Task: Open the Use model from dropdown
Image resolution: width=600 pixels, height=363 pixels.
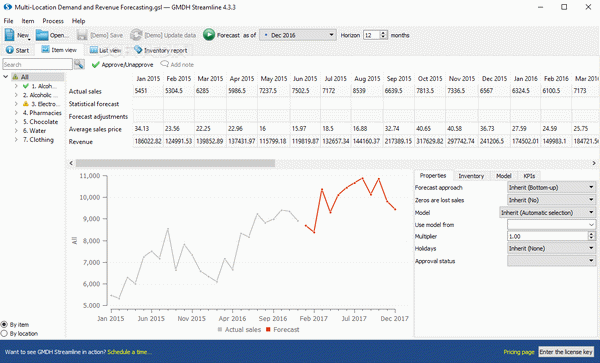Action: [551, 225]
